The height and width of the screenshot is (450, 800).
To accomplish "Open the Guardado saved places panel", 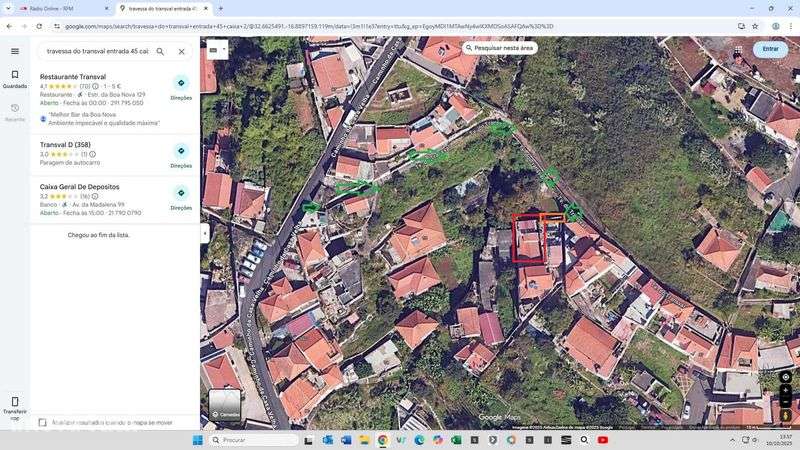I will pyautogui.click(x=15, y=79).
